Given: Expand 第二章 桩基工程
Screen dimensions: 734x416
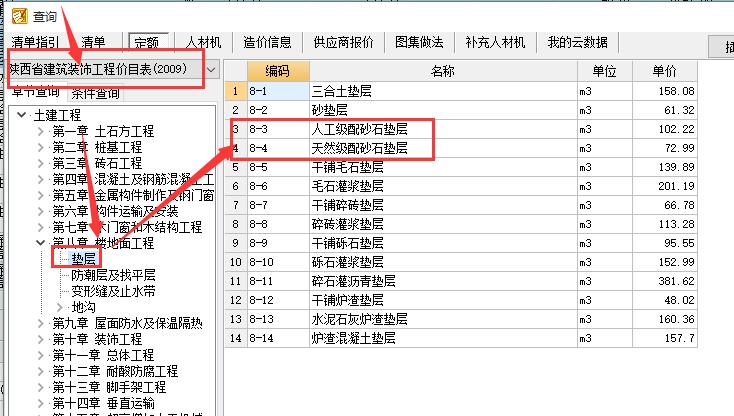Looking at the screenshot, I should click(x=40, y=147).
